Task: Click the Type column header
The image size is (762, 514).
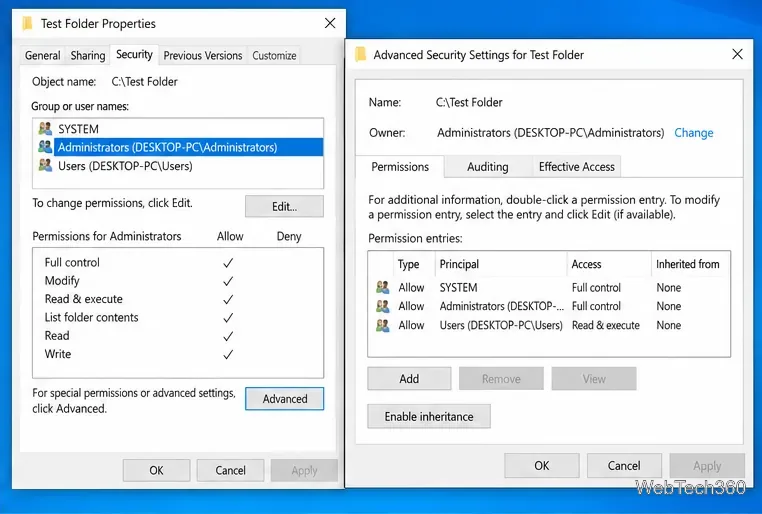Action: pos(414,264)
